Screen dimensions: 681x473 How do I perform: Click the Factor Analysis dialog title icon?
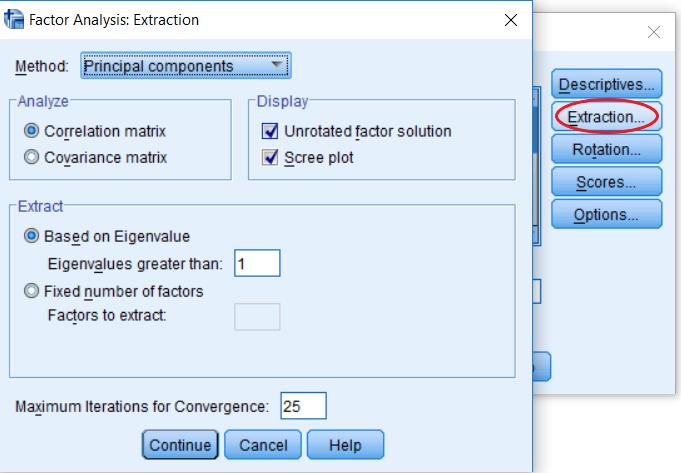pos(13,20)
